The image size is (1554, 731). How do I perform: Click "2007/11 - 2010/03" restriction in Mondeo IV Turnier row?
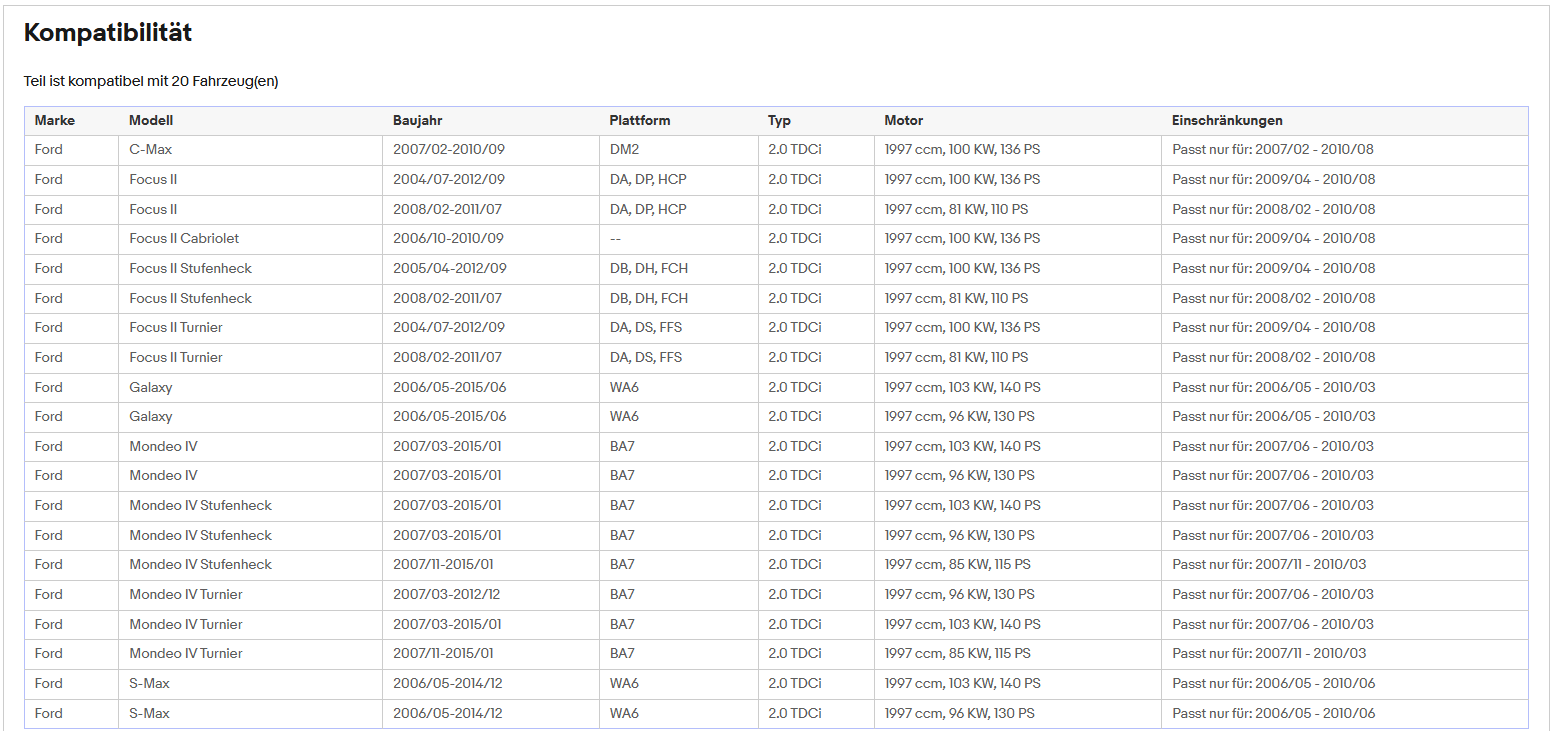[1269, 653]
